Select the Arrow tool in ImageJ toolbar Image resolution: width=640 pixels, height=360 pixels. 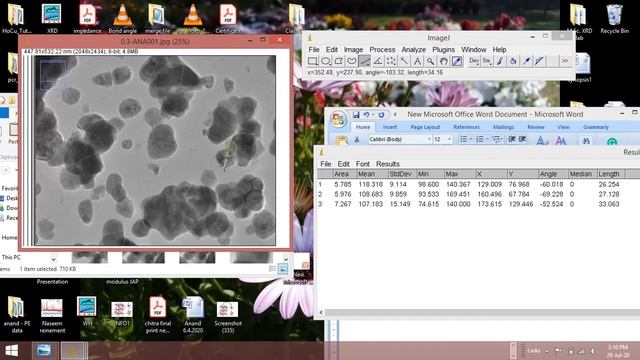[526, 61]
